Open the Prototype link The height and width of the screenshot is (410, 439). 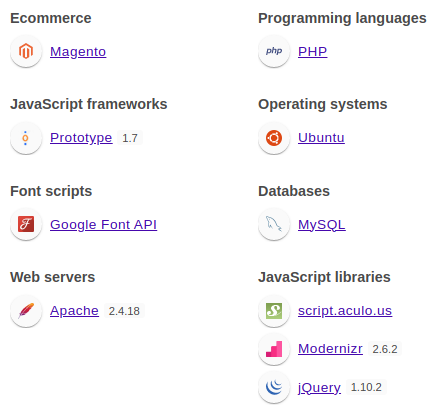pos(81,138)
